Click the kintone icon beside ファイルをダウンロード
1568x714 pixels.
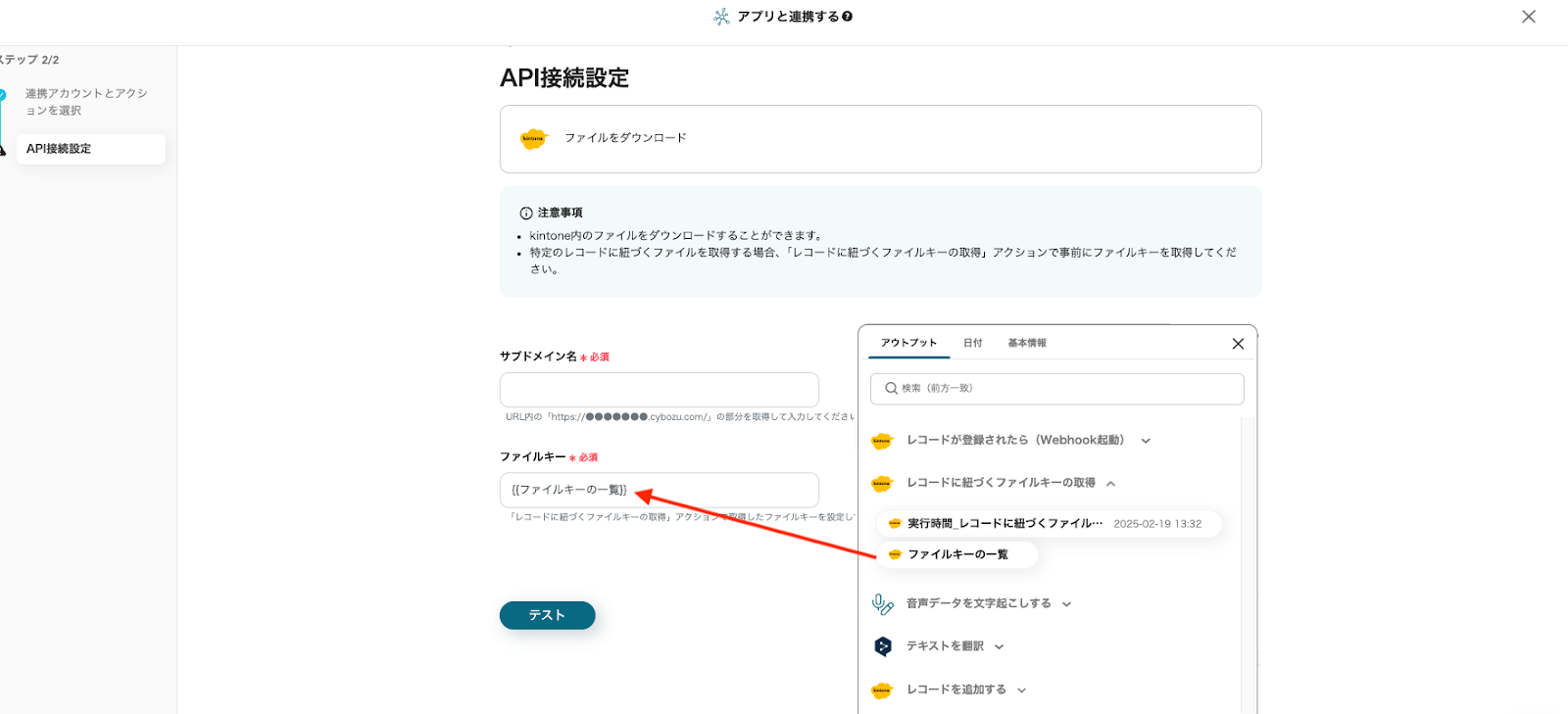pos(533,139)
